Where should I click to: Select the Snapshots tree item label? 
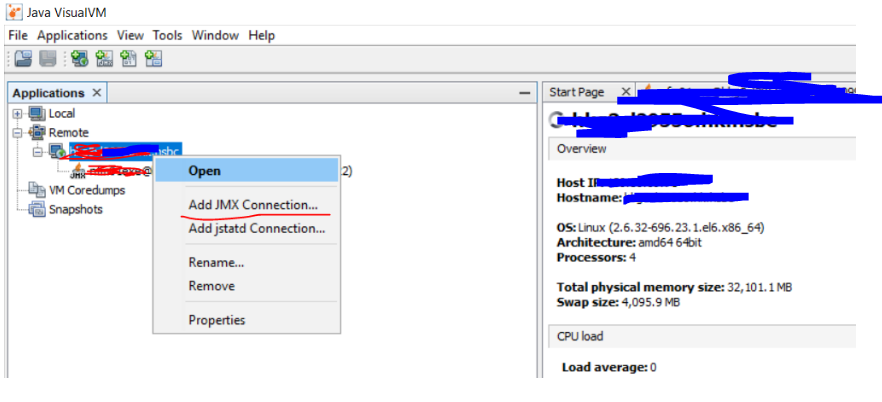(76, 209)
